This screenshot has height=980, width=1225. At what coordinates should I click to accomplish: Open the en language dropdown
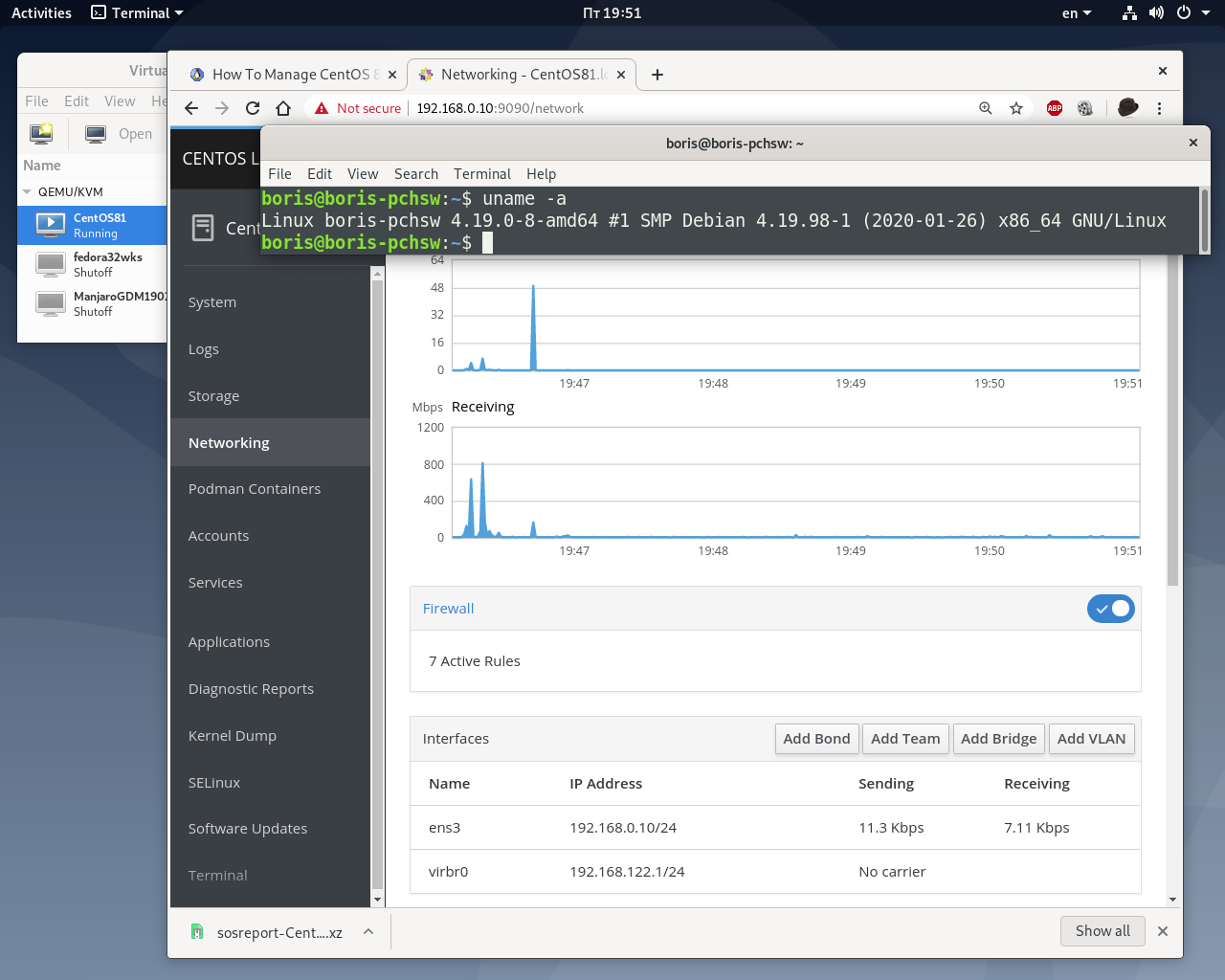(x=1074, y=12)
